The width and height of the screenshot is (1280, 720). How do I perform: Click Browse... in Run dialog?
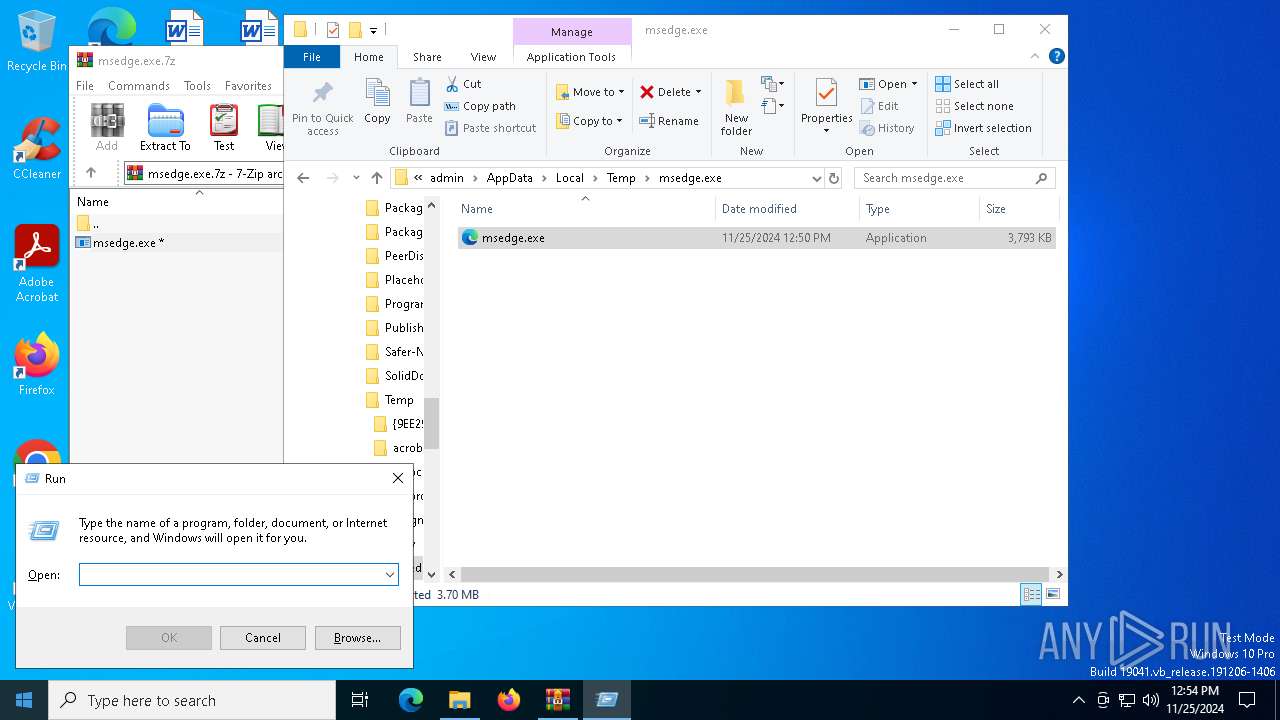click(x=357, y=637)
